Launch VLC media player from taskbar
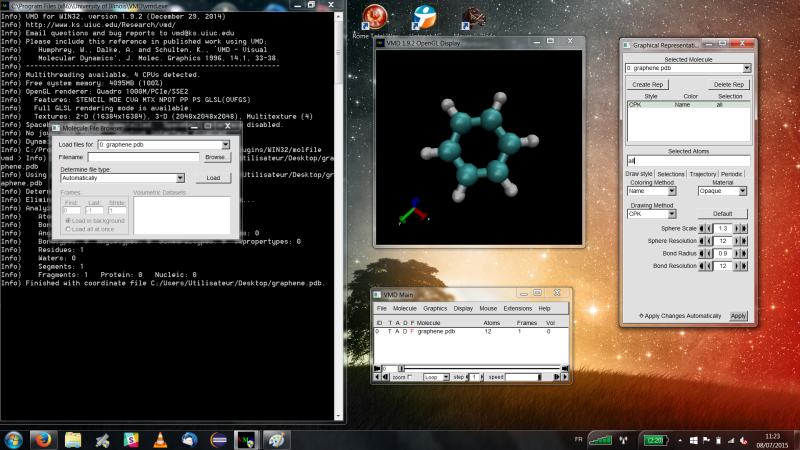 160,439
